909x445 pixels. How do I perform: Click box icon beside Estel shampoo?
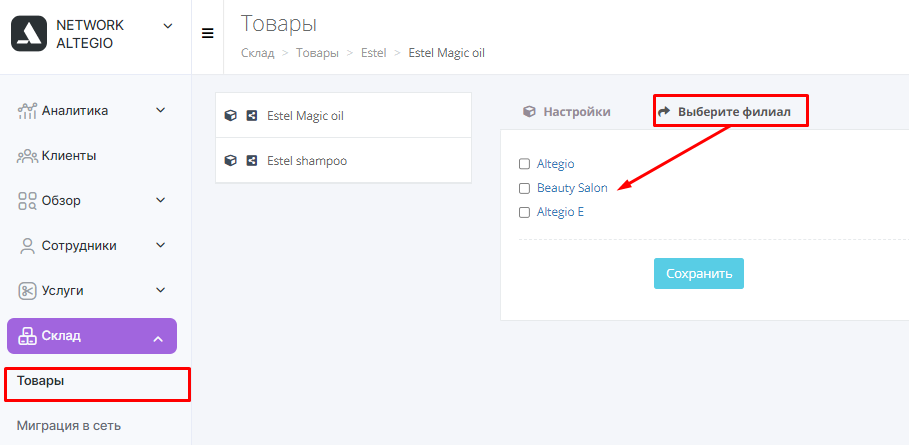230,161
